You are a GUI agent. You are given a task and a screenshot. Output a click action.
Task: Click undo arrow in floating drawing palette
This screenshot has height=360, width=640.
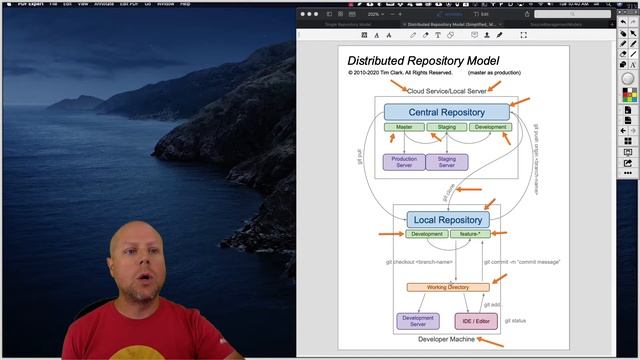pos(623,22)
